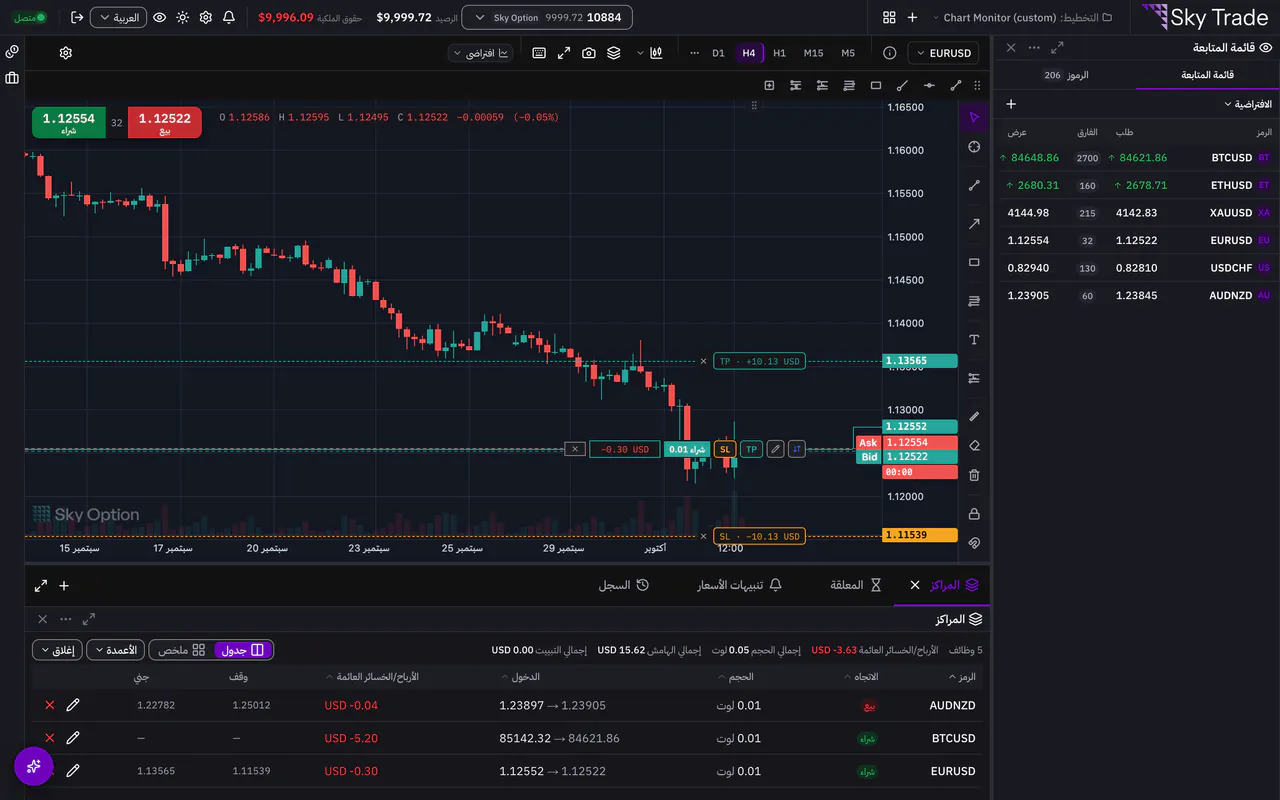
Task: Add a symbol with the watchlist plus icon
Action: [x=1011, y=104]
